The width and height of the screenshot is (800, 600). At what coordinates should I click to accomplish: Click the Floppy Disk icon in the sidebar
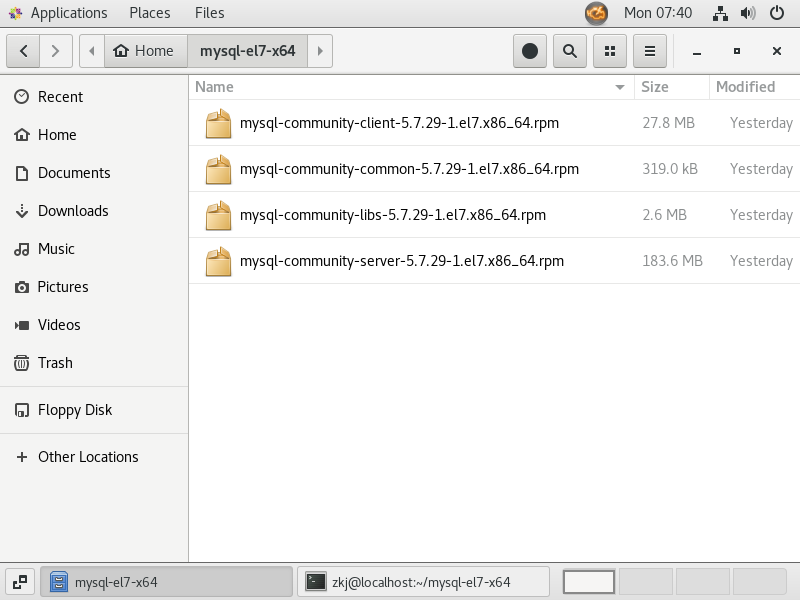point(21,410)
